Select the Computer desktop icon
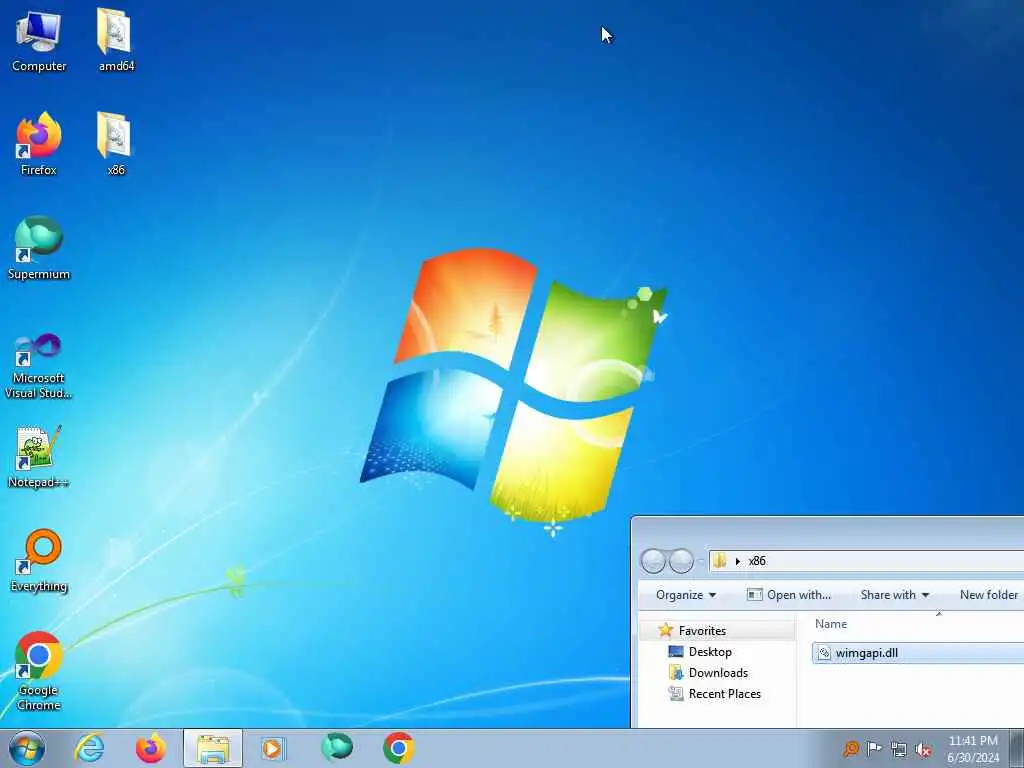The width and height of the screenshot is (1024, 768). (39, 40)
